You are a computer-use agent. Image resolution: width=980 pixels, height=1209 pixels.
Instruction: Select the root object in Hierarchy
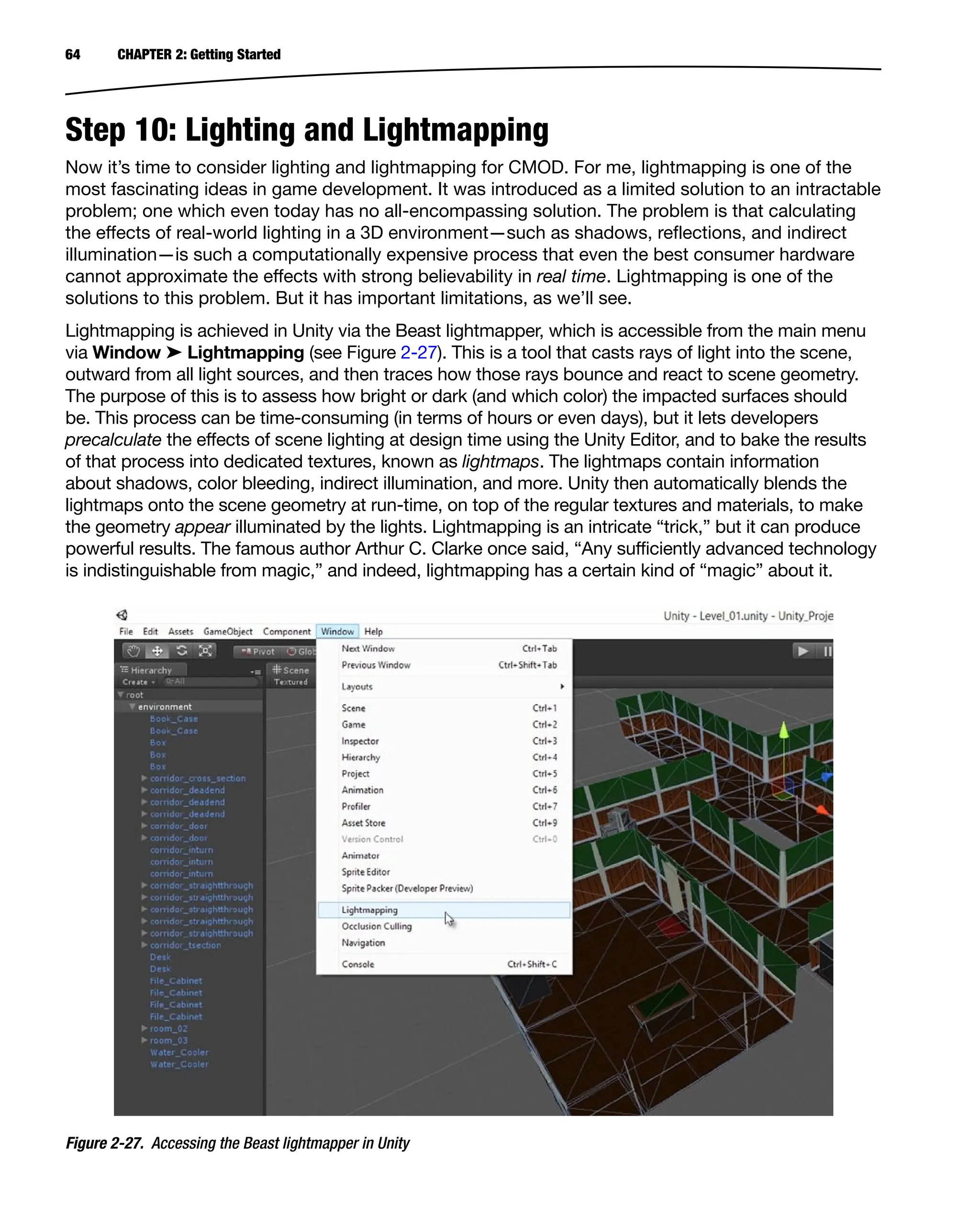134,694
